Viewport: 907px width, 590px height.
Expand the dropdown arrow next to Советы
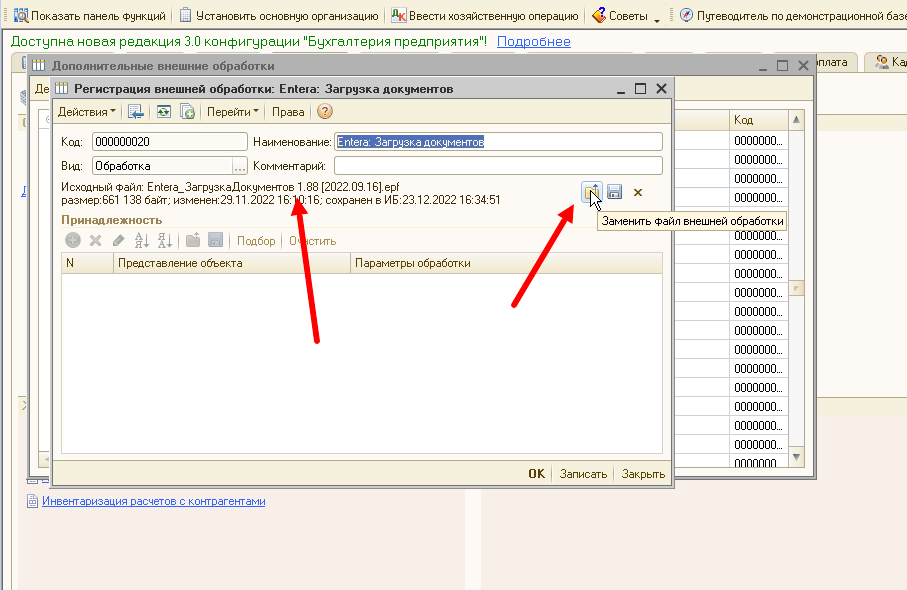coord(657,20)
